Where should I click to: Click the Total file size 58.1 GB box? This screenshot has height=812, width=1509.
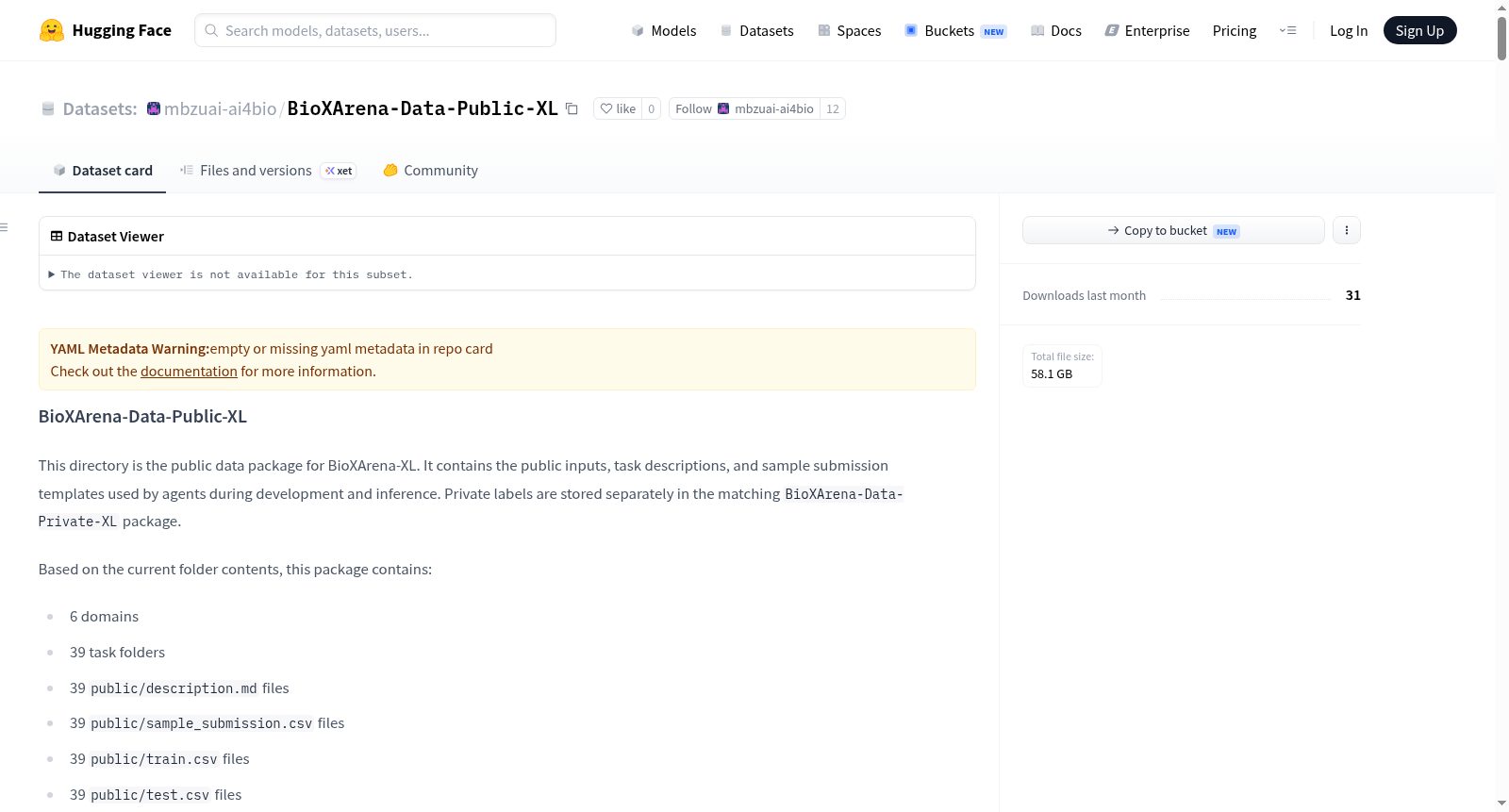click(x=1062, y=366)
